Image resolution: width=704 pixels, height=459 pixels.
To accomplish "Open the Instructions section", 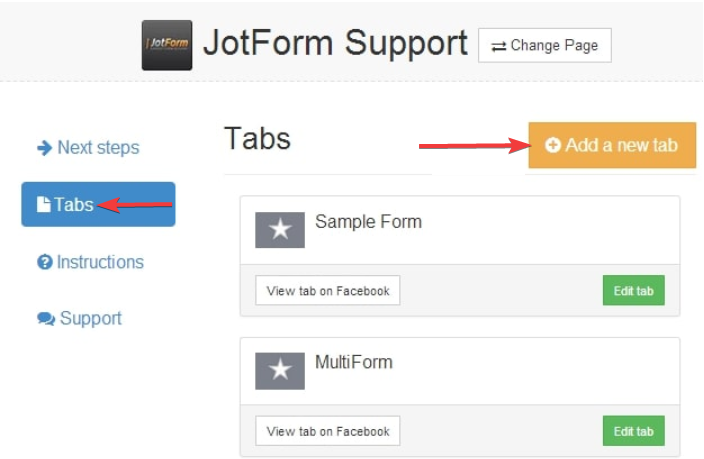I will [99, 262].
